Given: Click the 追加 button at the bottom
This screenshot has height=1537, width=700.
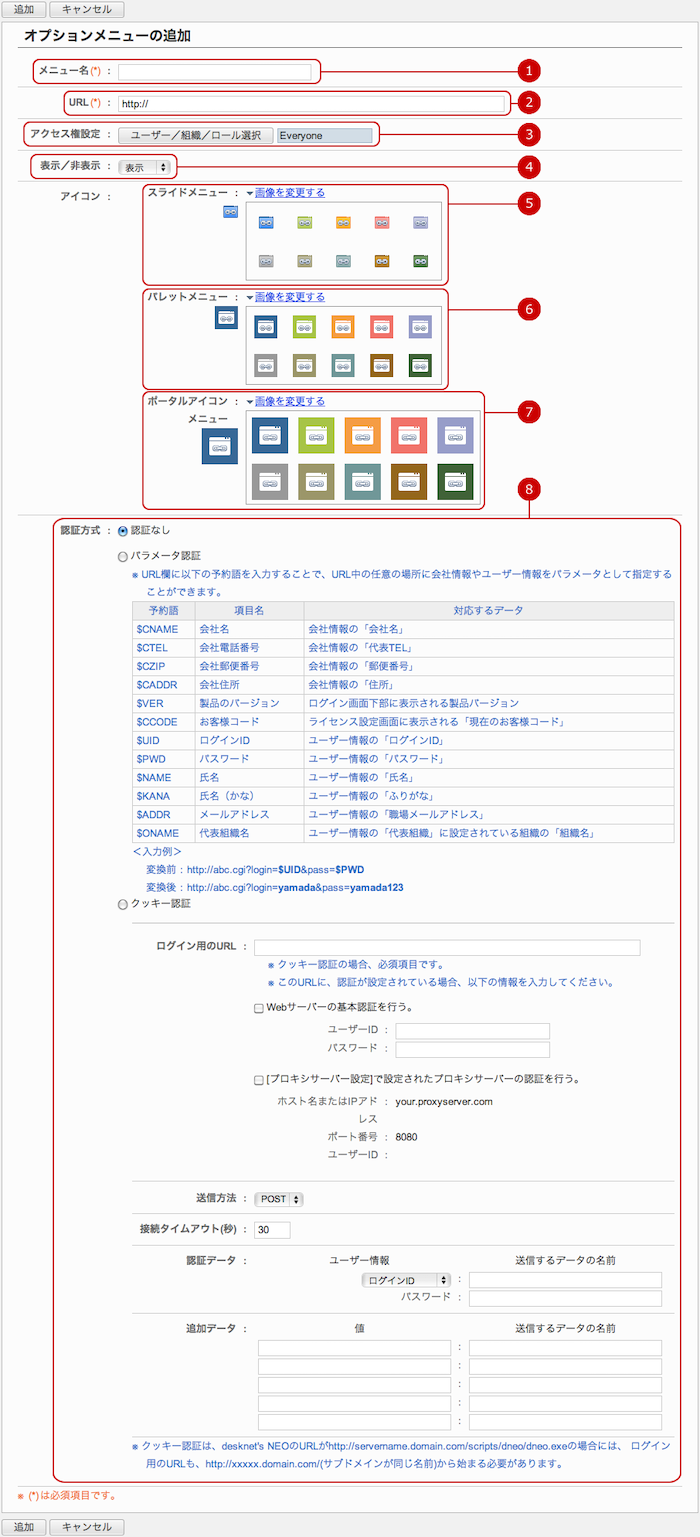Looking at the screenshot, I should [23, 1527].
